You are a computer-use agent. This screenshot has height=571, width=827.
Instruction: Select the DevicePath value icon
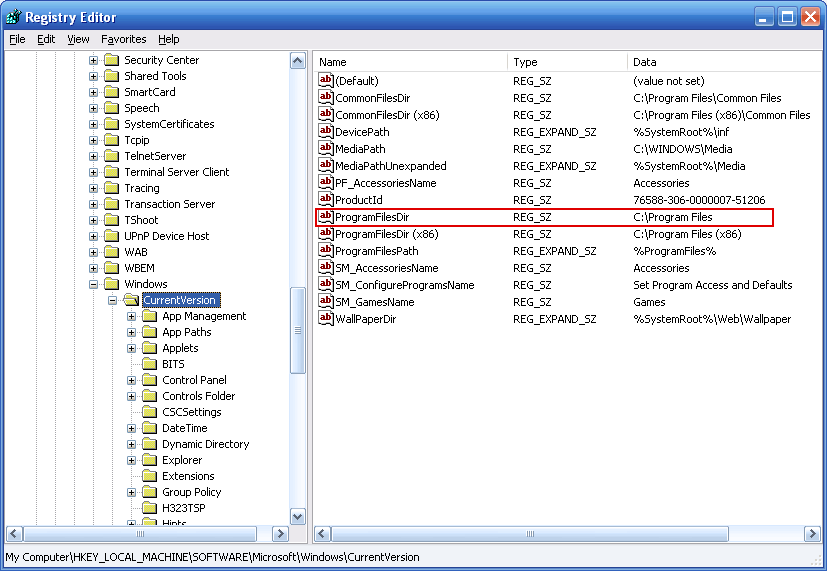tap(326, 131)
